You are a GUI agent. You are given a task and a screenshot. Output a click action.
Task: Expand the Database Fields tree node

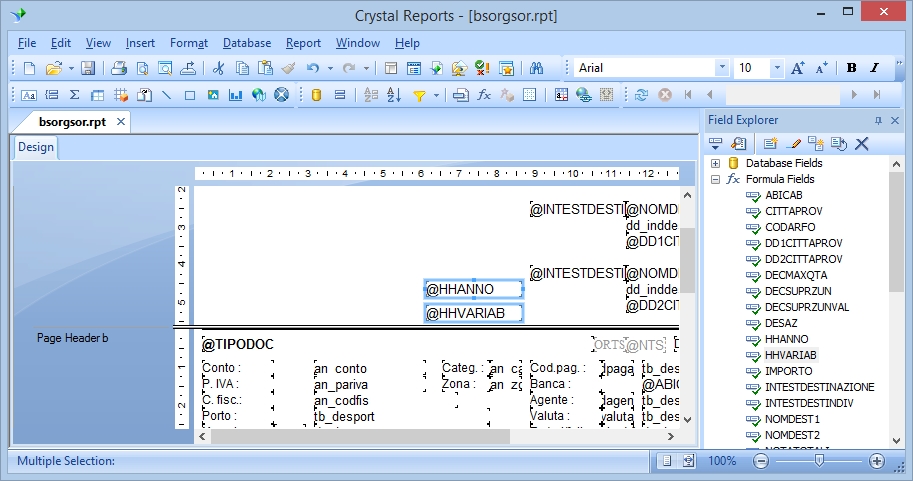point(716,163)
